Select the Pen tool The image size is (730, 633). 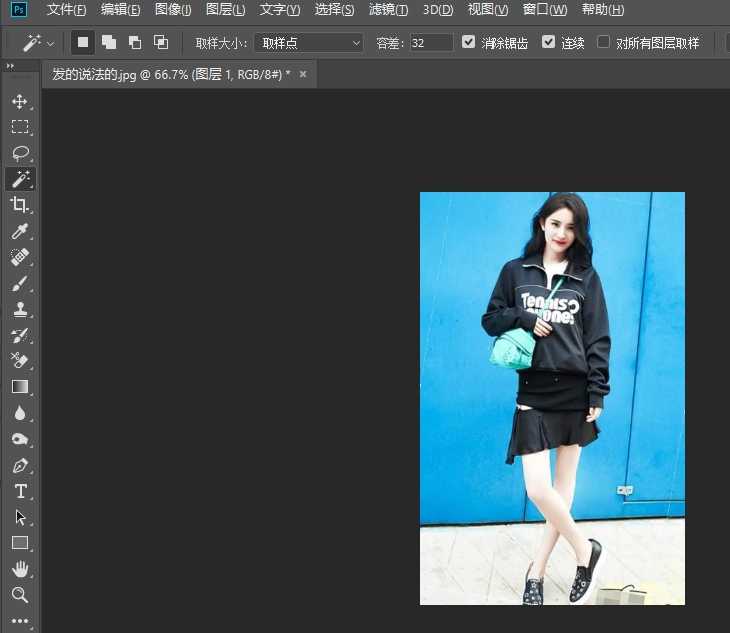click(19, 466)
